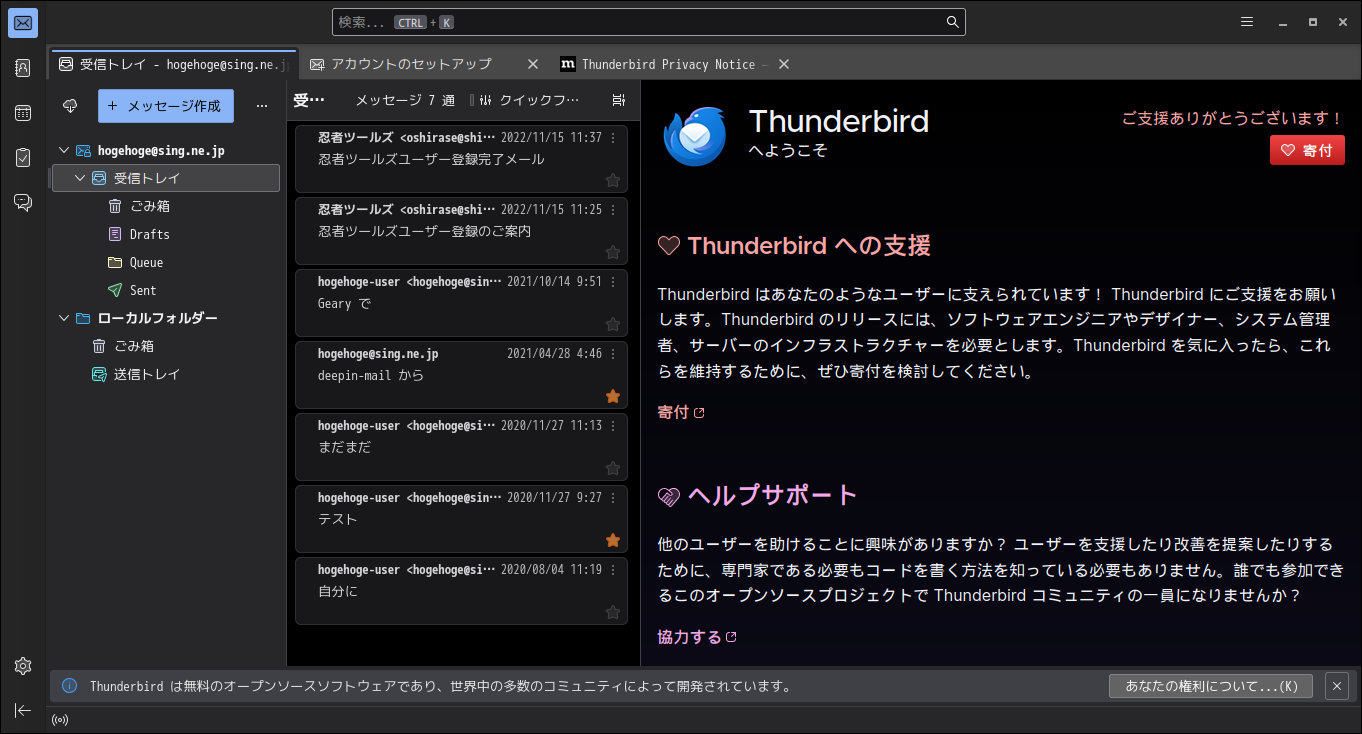The image size is (1362, 734).
Task: Open the Tasks icon in the sidebar
Action: pos(22,158)
